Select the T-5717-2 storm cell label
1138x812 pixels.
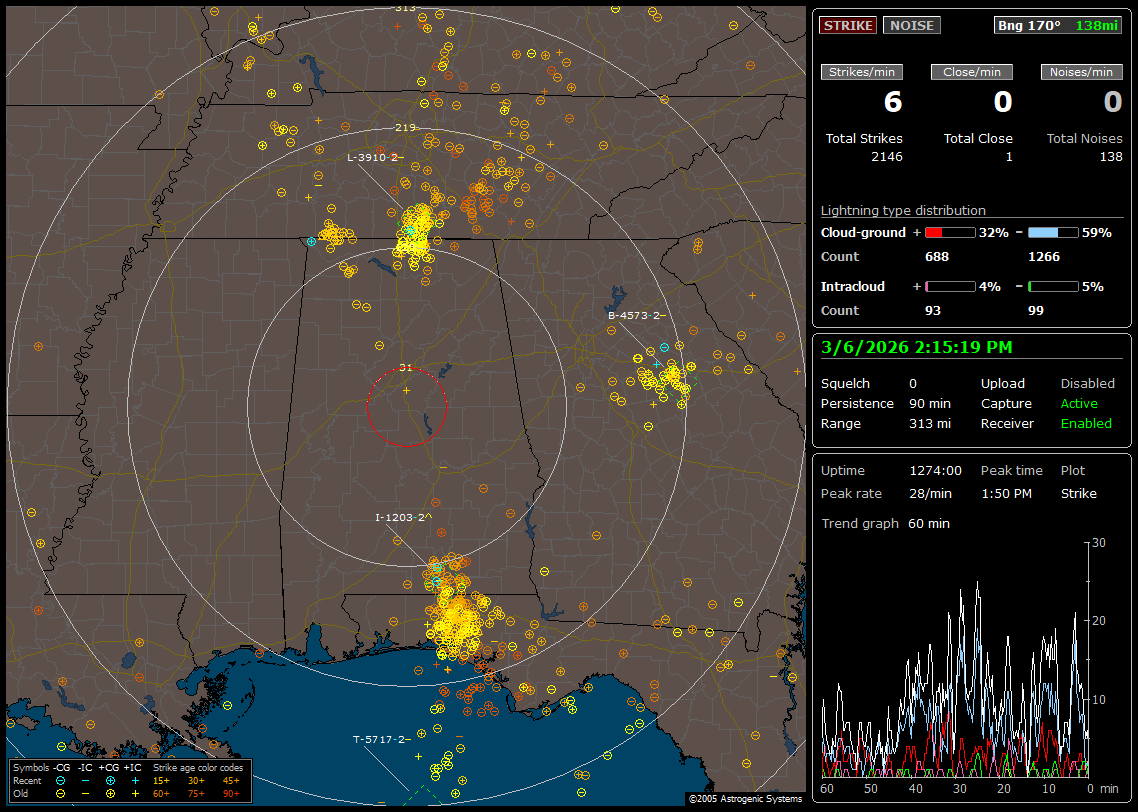381,739
